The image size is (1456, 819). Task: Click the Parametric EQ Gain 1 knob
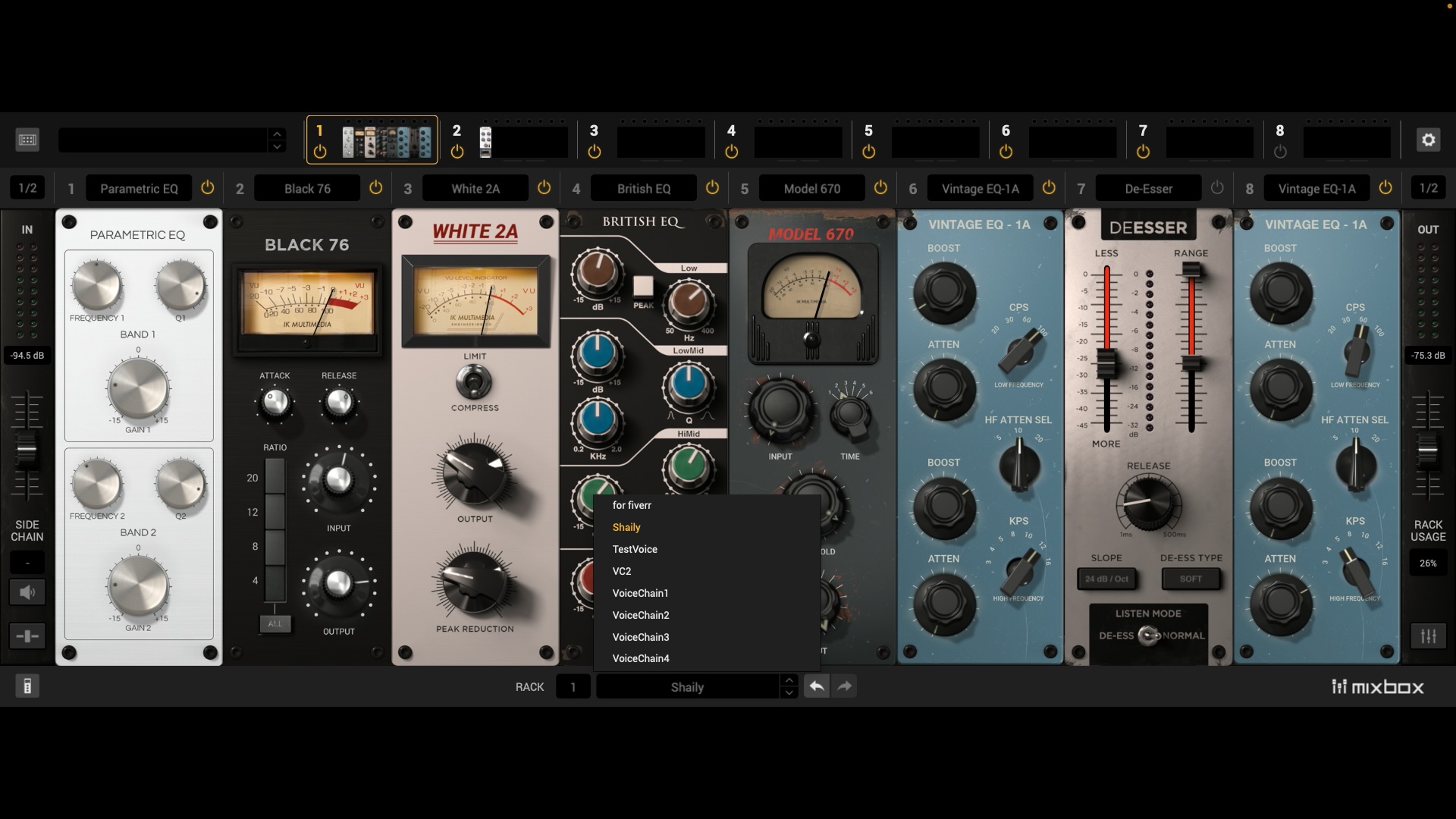(x=138, y=388)
